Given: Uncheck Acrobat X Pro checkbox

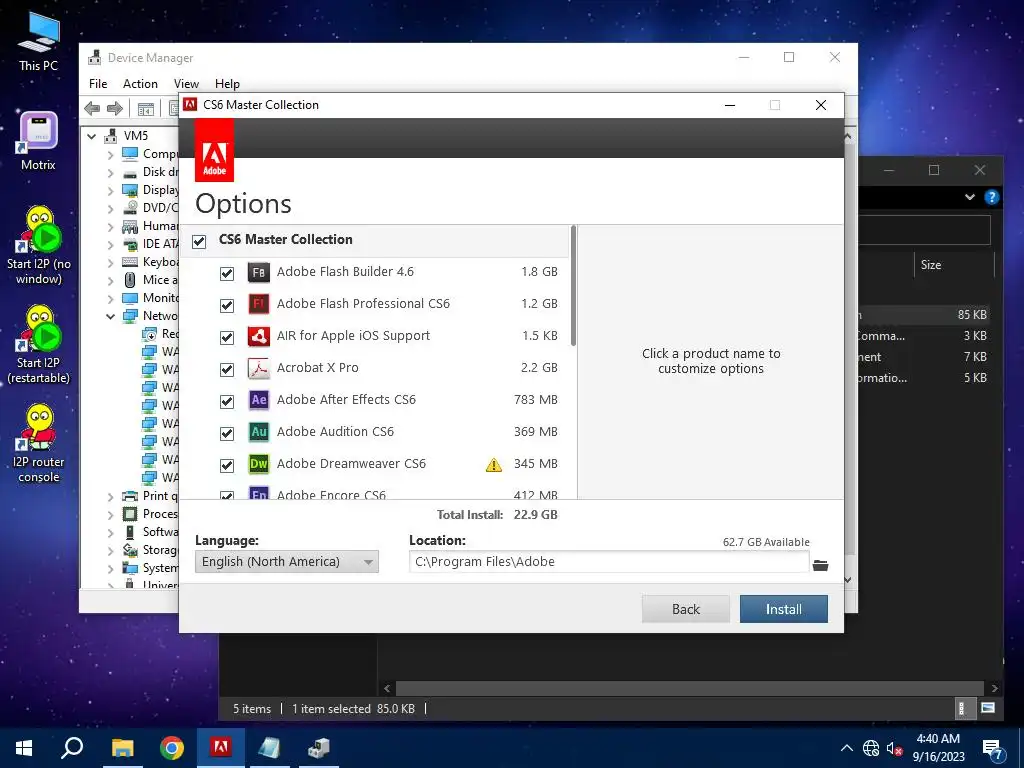Looking at the screenshot, I should tap(227, 370).
